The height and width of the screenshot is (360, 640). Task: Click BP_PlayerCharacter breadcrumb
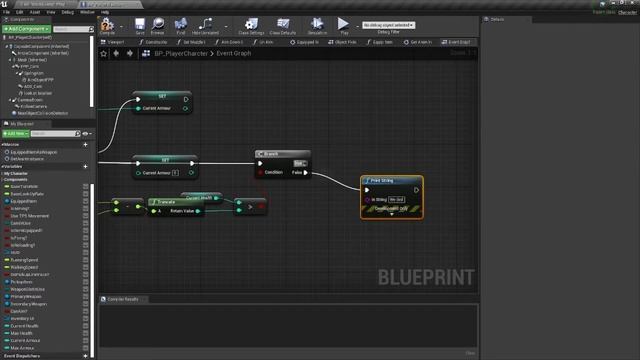point(181,53)
